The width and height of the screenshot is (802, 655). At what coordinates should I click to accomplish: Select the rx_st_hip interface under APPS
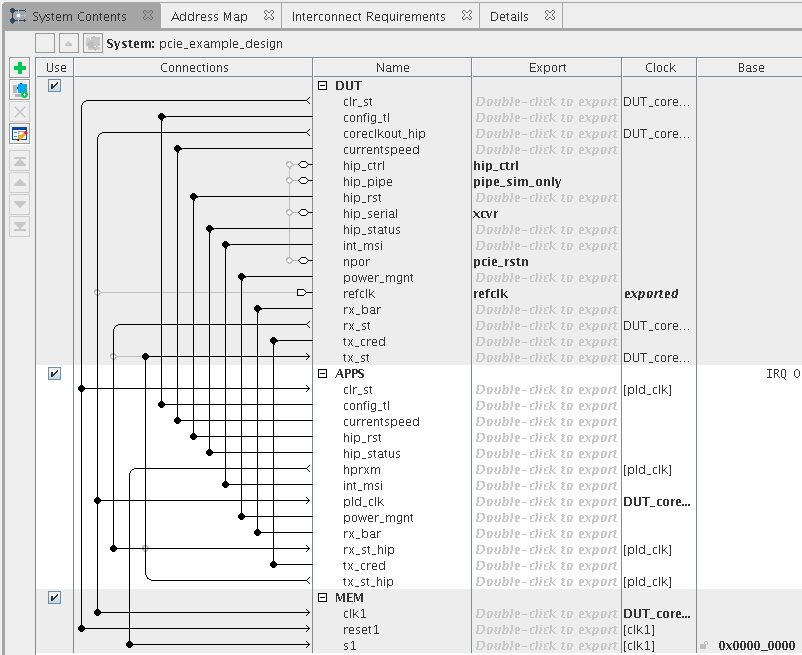(x=368, y=550)
